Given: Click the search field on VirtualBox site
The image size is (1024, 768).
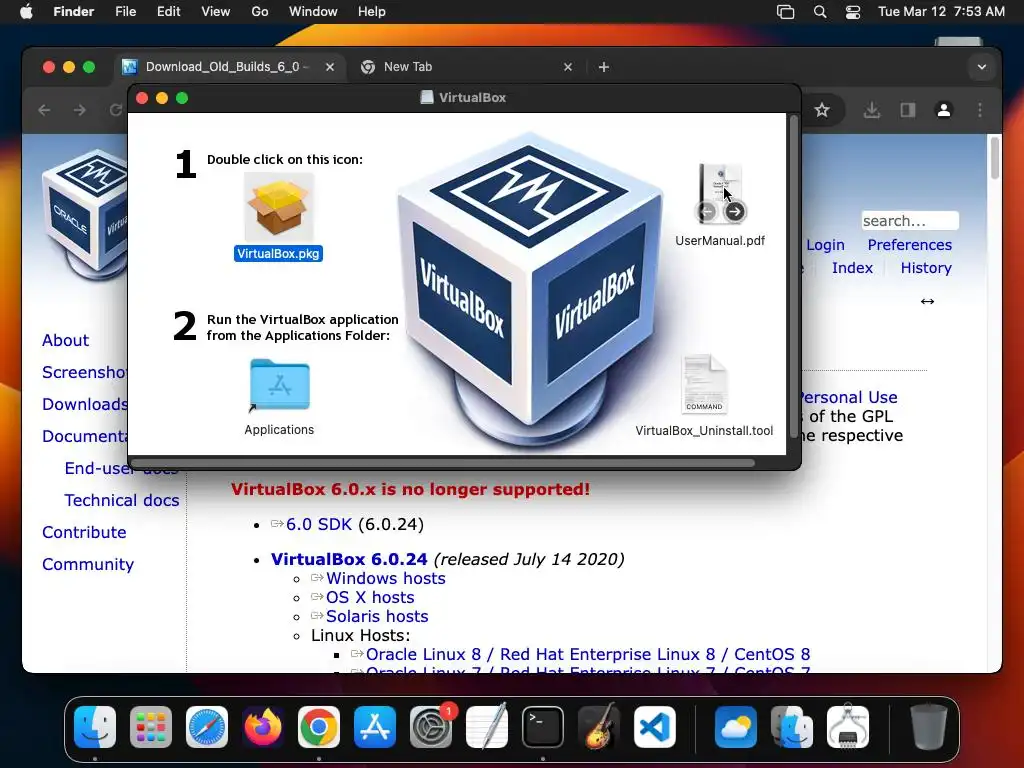Looking at the screenshot, I should [x=910, y=221].
